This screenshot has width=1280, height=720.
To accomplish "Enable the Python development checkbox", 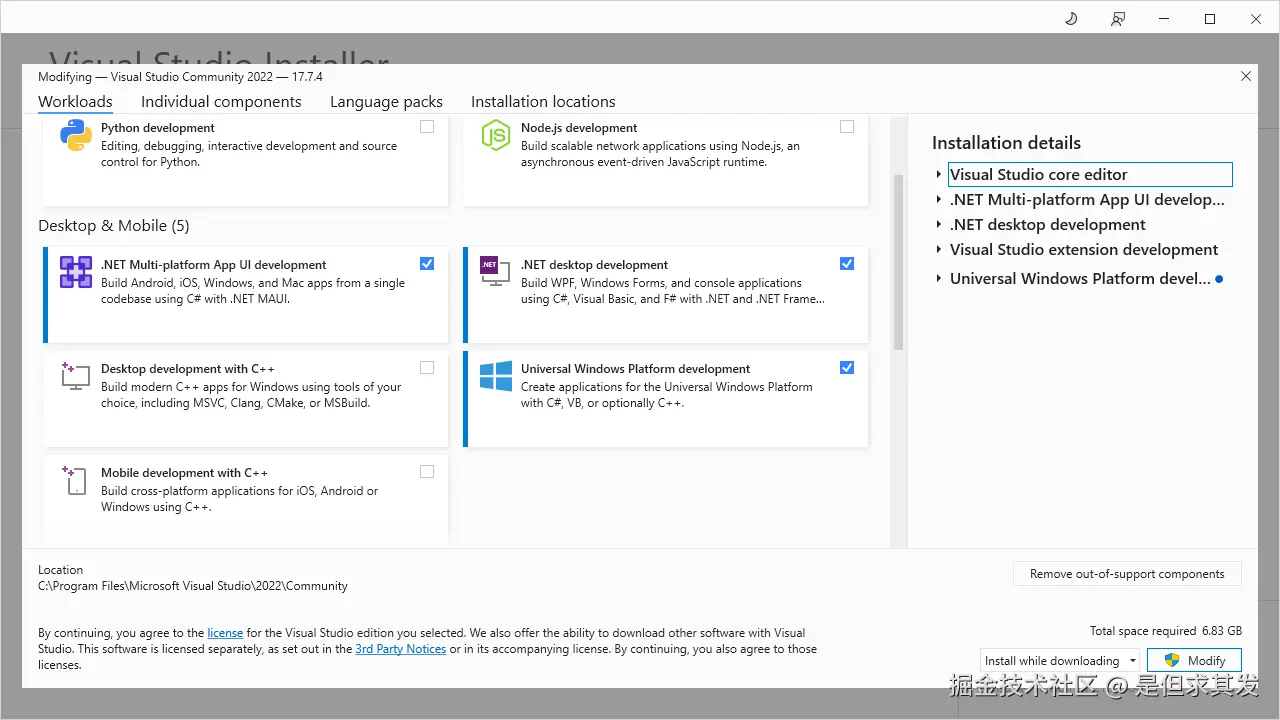I will pyautogui.click(x=427, y=127).
